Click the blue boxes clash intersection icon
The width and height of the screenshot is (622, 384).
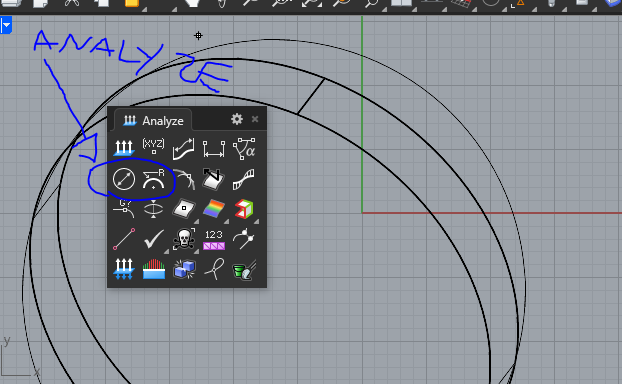pyautogui.click(x=184, y=269)
